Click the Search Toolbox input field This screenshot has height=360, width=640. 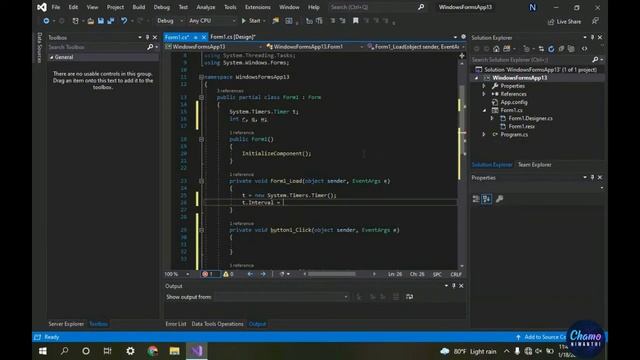97,47
